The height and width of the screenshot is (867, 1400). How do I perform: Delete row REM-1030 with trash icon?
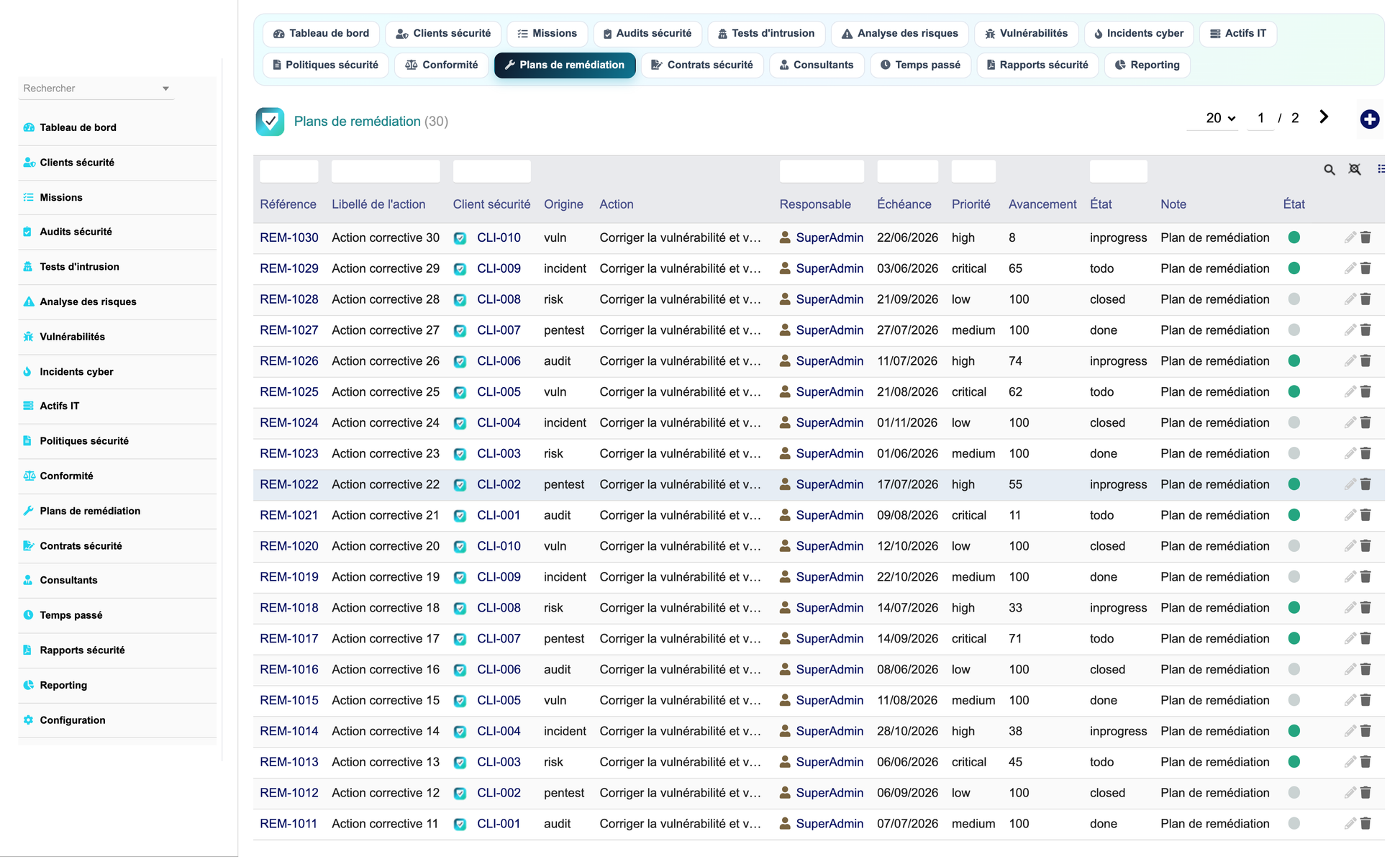[x=1365, y=237]
